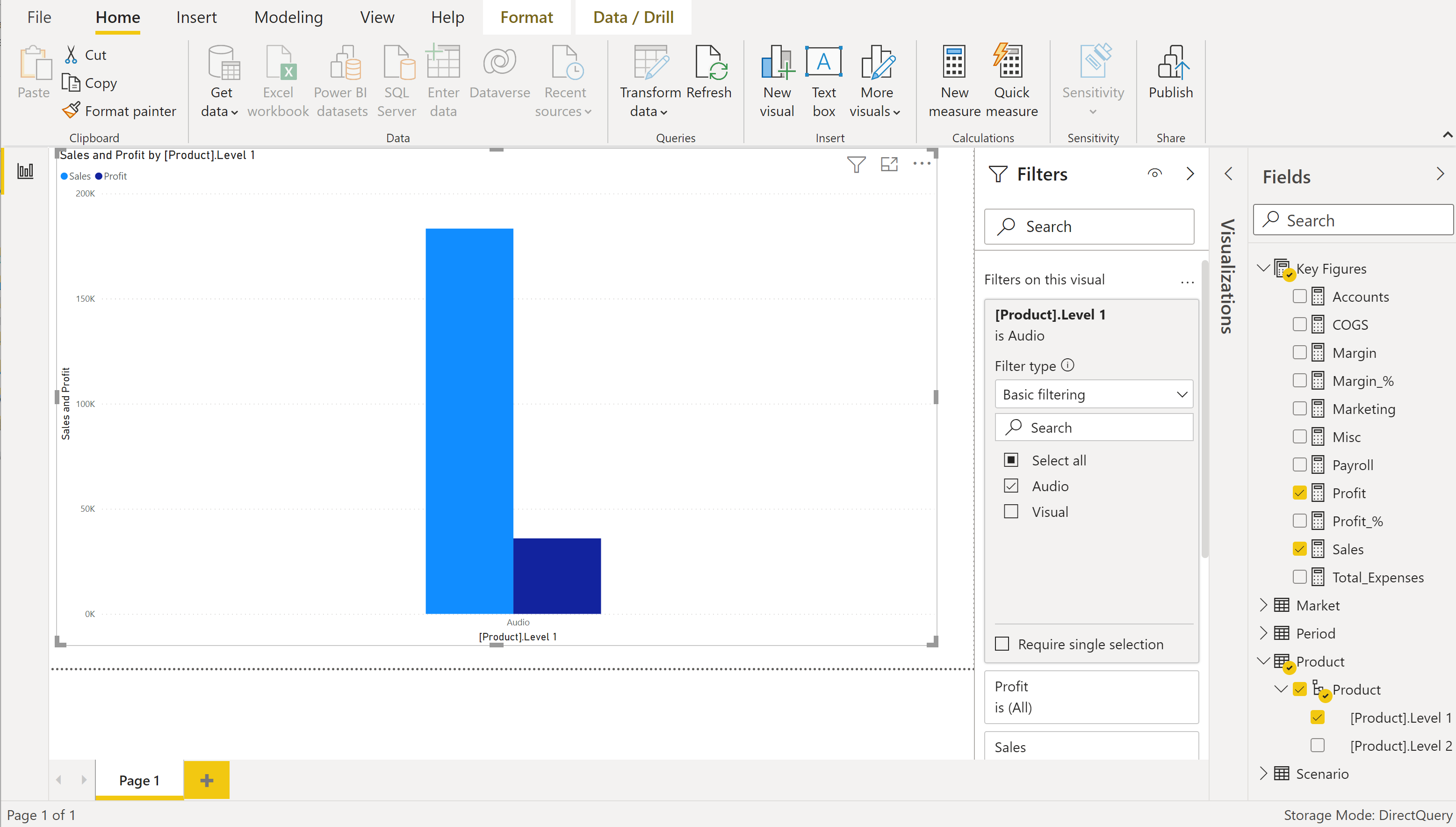Click the light blue Sales bar
The image size is (1456, 827).
click(x=469, y=421)
